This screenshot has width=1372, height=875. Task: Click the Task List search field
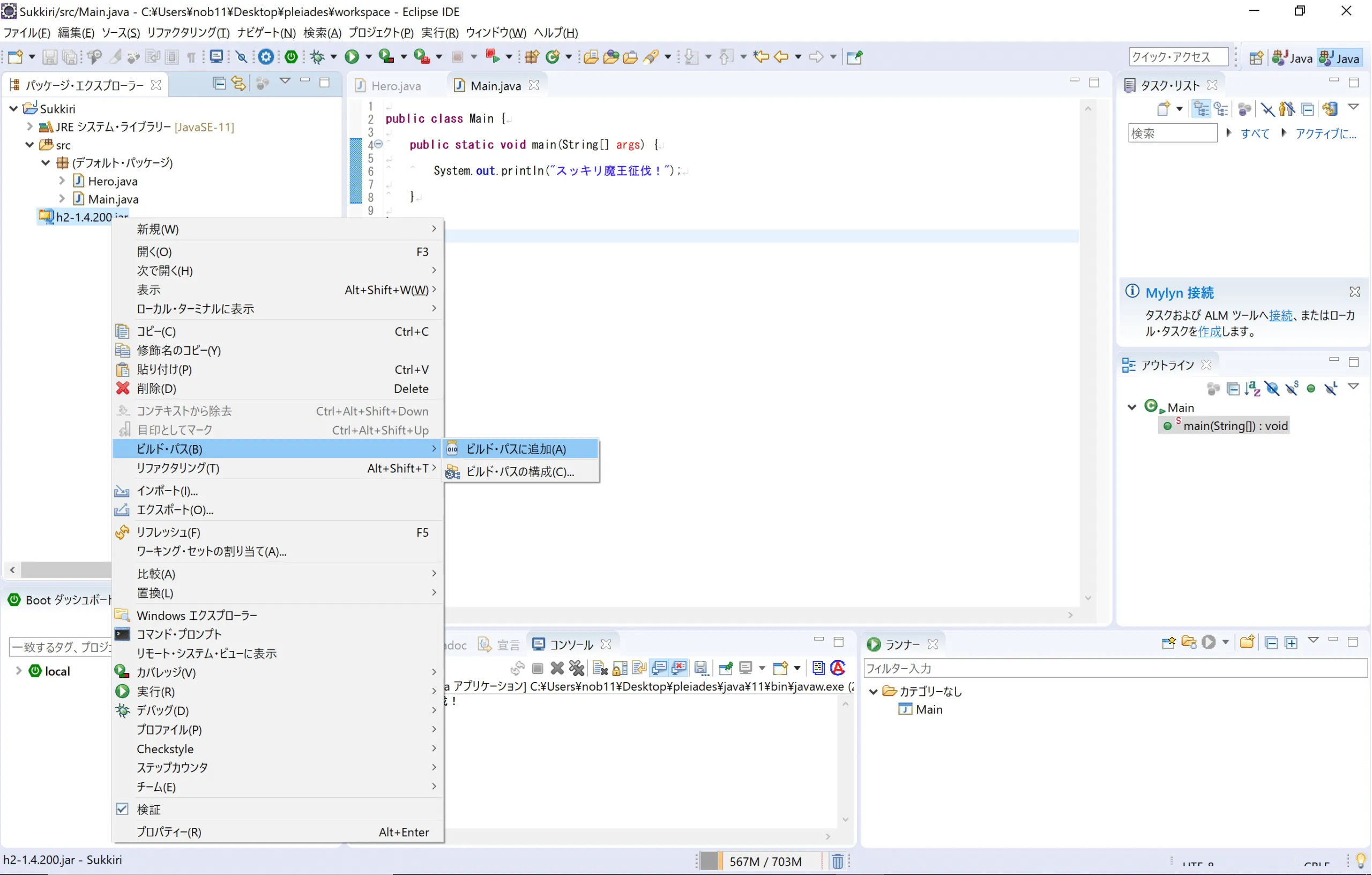[1172, 133]
